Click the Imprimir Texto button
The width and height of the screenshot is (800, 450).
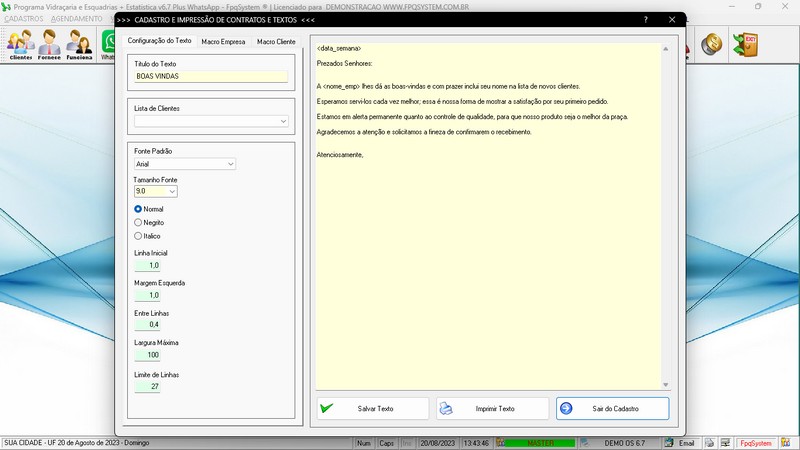[x=493, y=408]
